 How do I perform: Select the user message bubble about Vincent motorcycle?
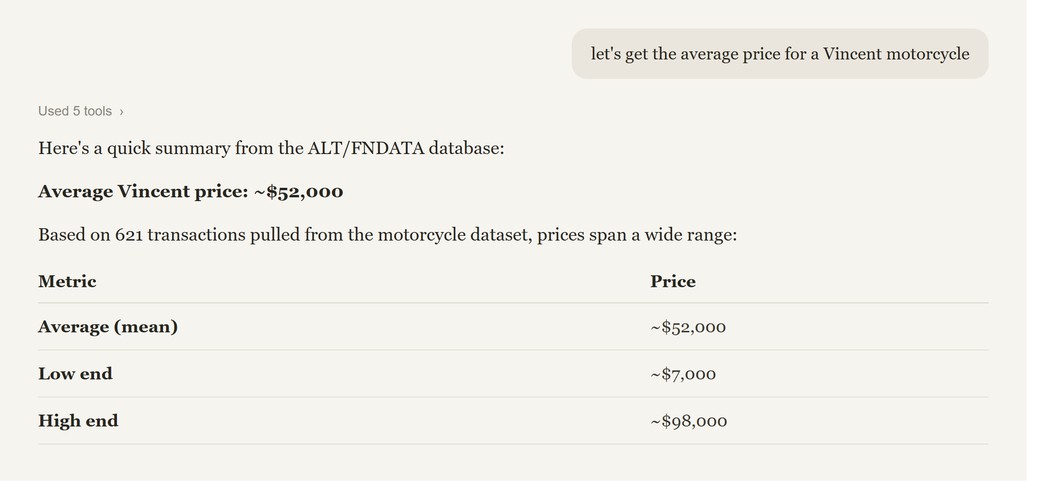coord(780,54)
